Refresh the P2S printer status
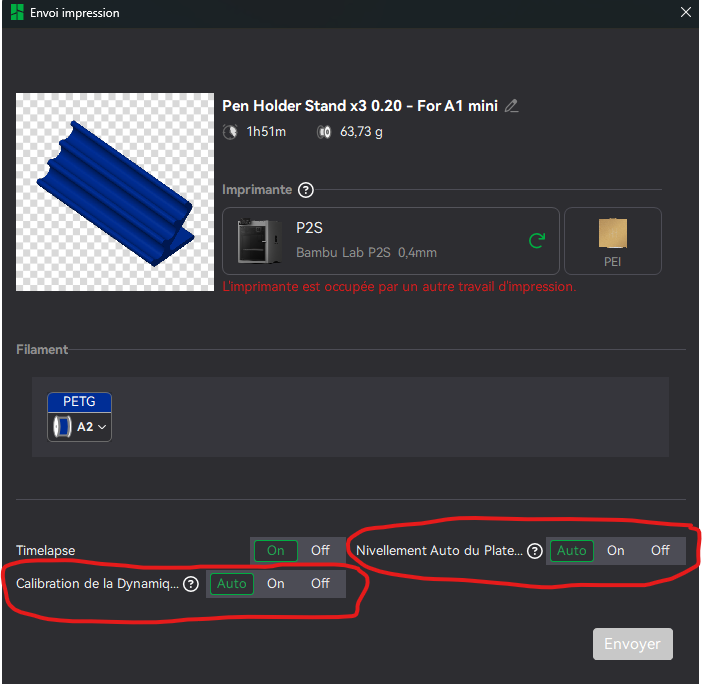 coord(537,241)
